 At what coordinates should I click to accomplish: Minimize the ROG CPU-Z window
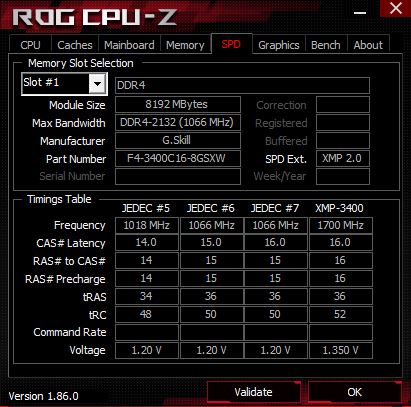point(360,11)
